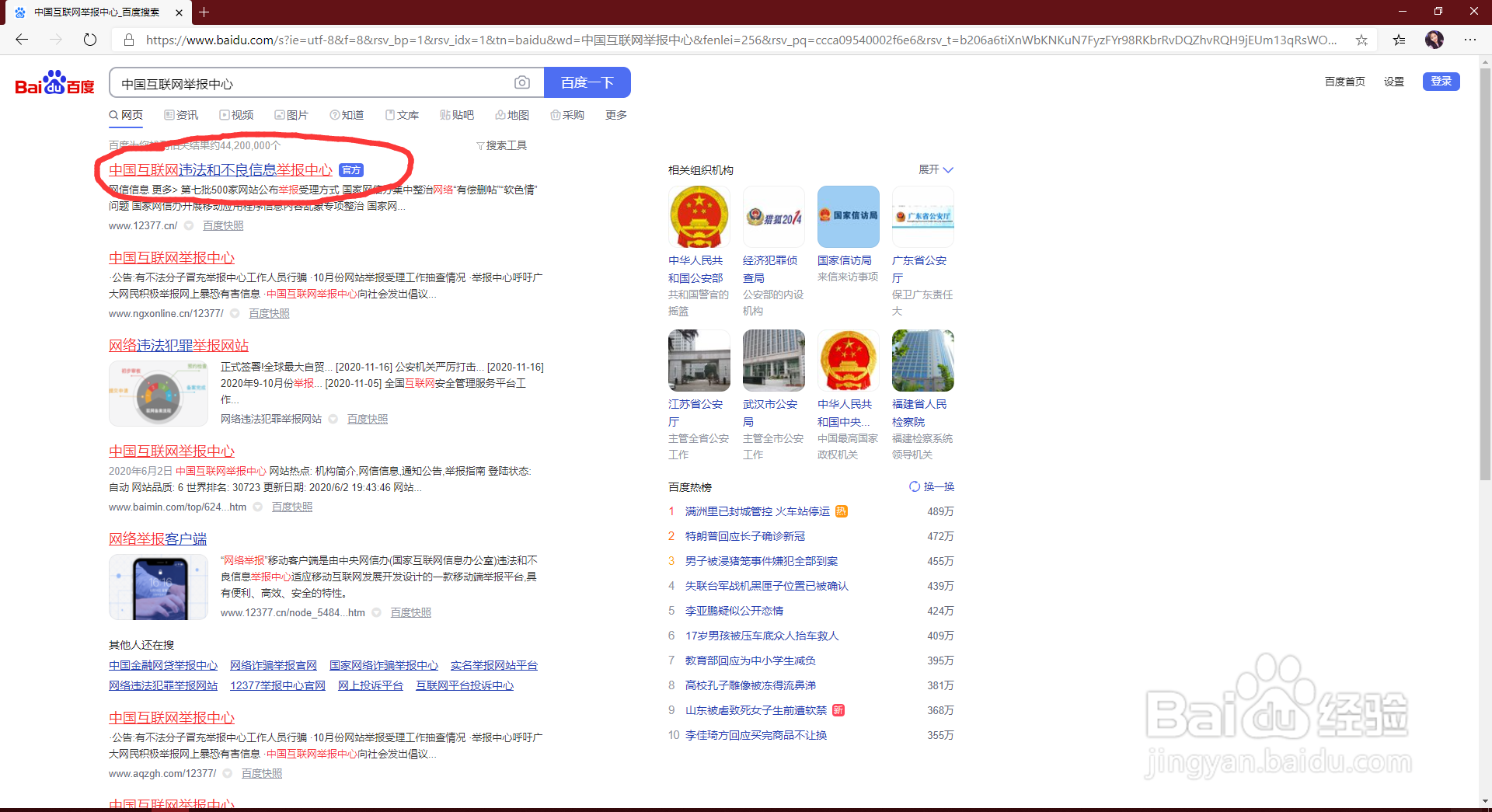Switch to the 采购 tab
1492x812 pixels.
coord(567,115)
